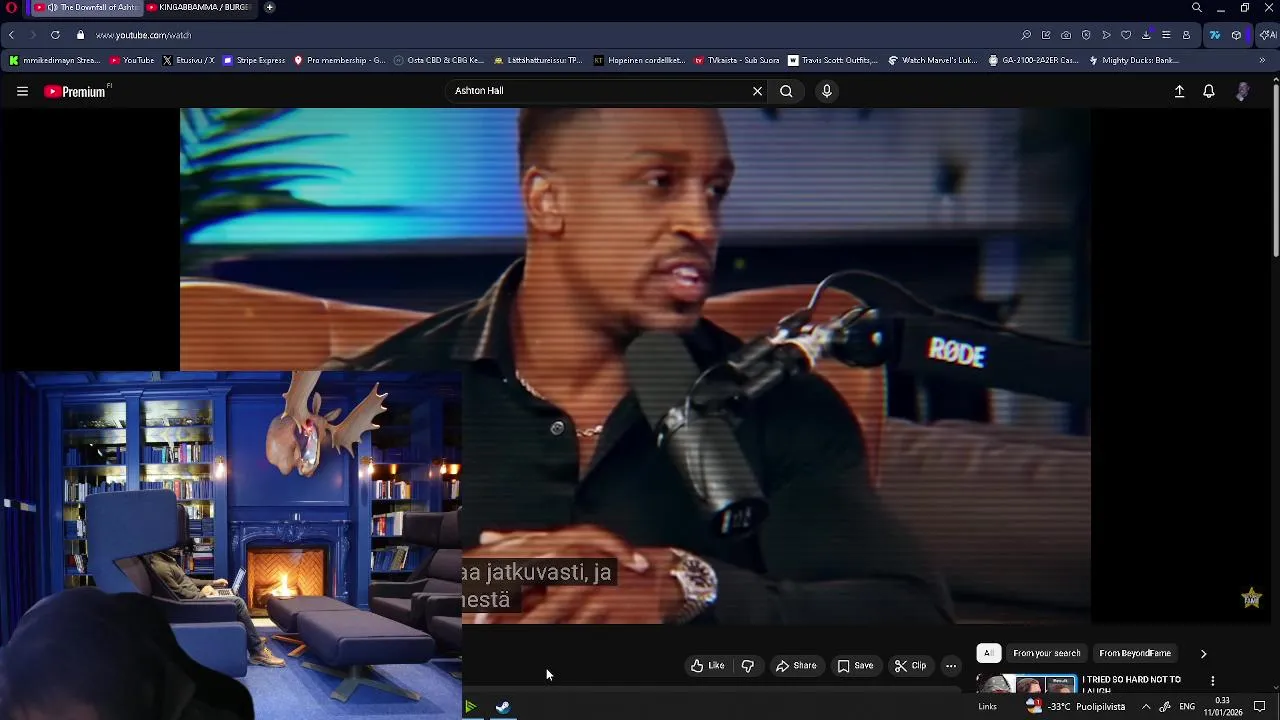Open more actions ellipsis under video
Screen dimensions: 1280x720
[x=951, y=666]
